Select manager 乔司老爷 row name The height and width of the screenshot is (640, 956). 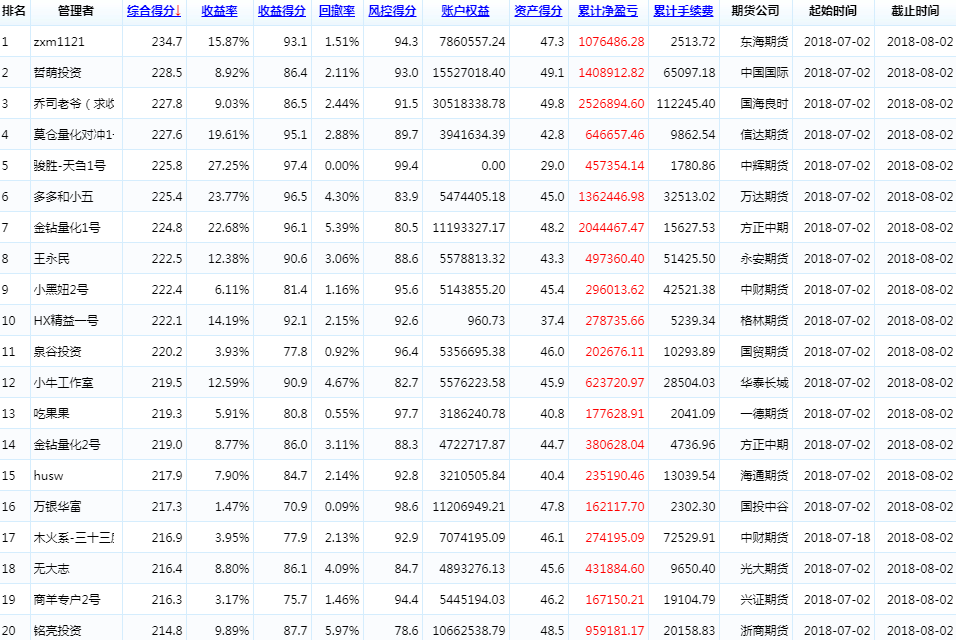click(x=74, y=104)
